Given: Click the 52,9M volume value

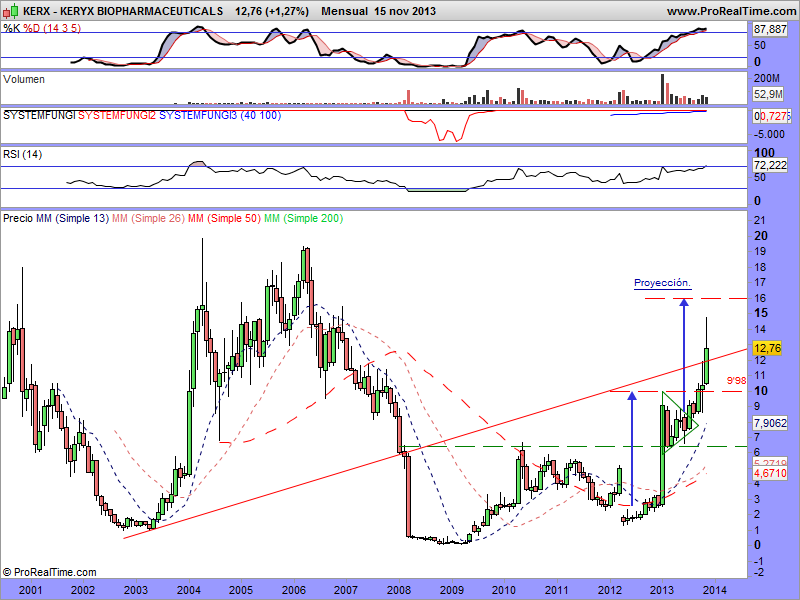Looking at the screenshot, I should point(768,94).
